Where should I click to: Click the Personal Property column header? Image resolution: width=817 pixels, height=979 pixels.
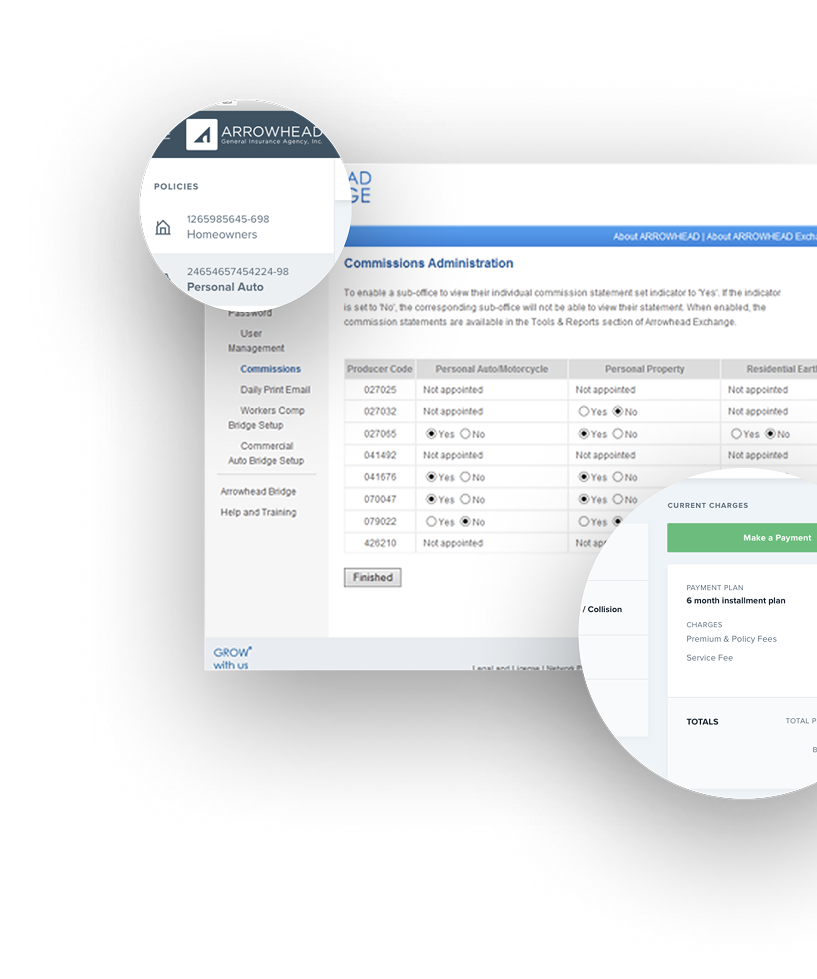pyautogui.click(x=645, y=369)
